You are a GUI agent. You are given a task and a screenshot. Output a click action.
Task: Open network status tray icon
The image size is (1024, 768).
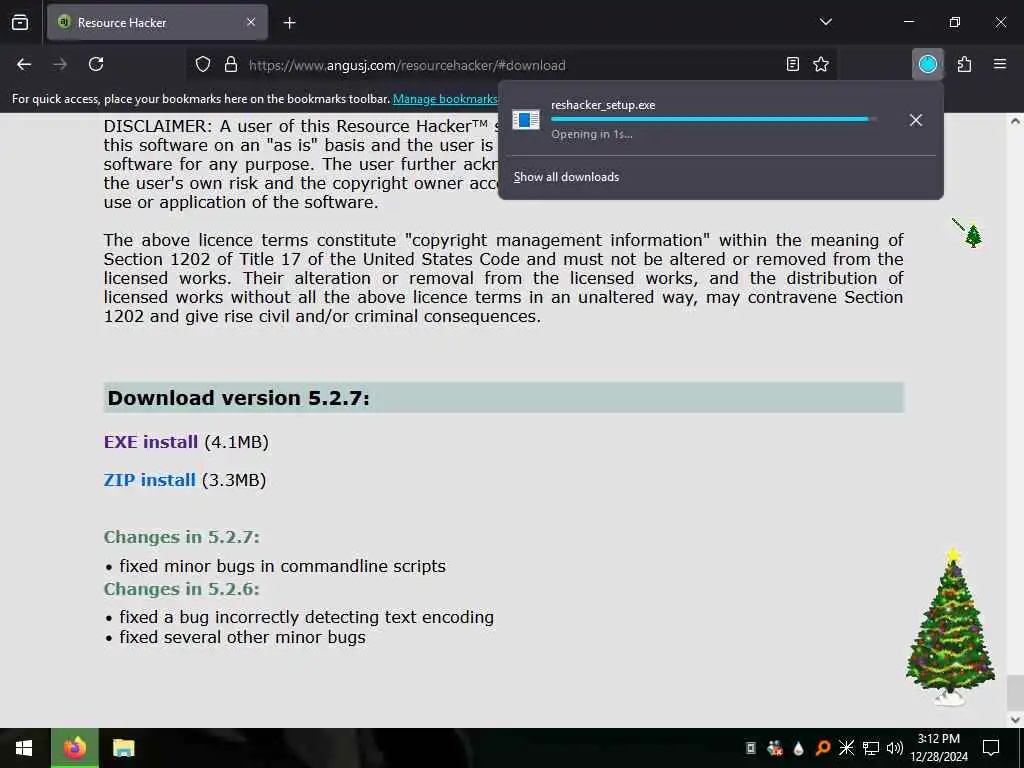pos(871,748)
